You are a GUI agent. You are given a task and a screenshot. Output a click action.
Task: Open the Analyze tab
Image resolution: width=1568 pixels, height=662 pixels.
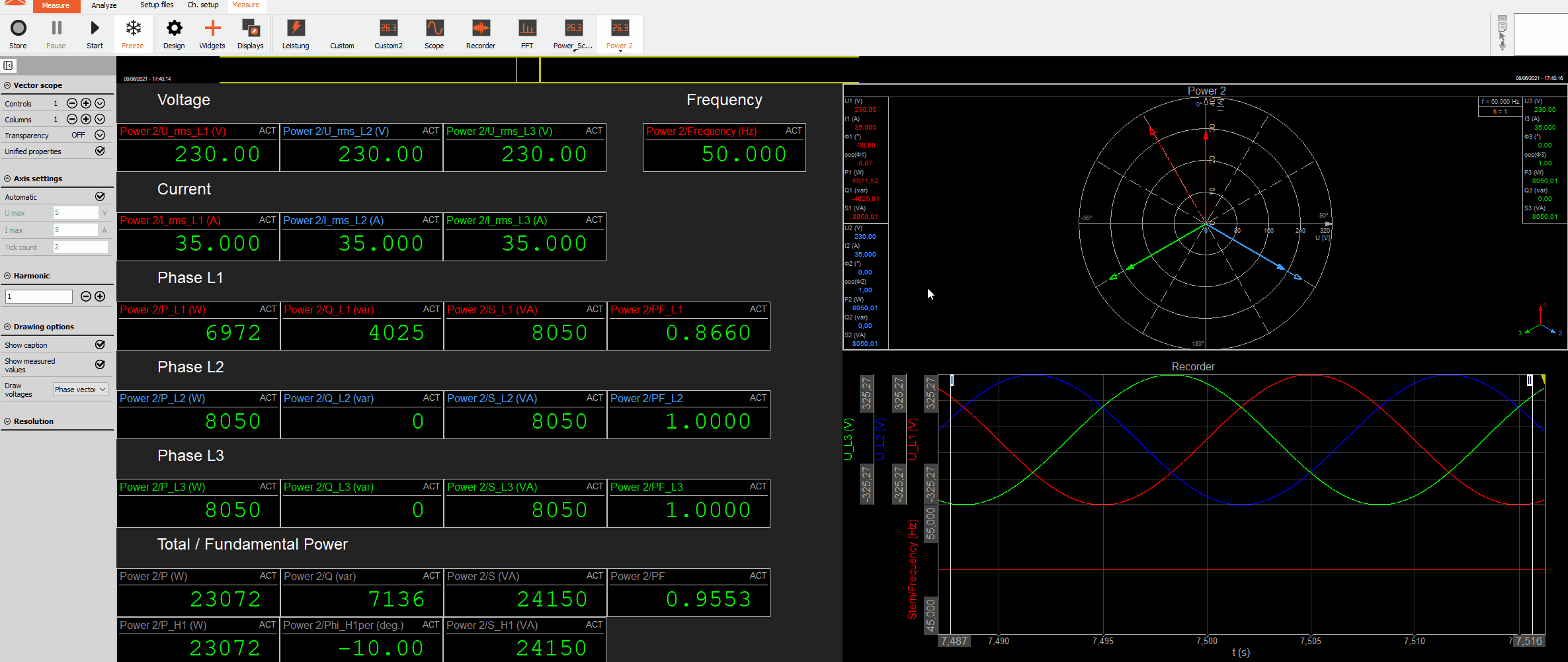click(x=104, y=6)
